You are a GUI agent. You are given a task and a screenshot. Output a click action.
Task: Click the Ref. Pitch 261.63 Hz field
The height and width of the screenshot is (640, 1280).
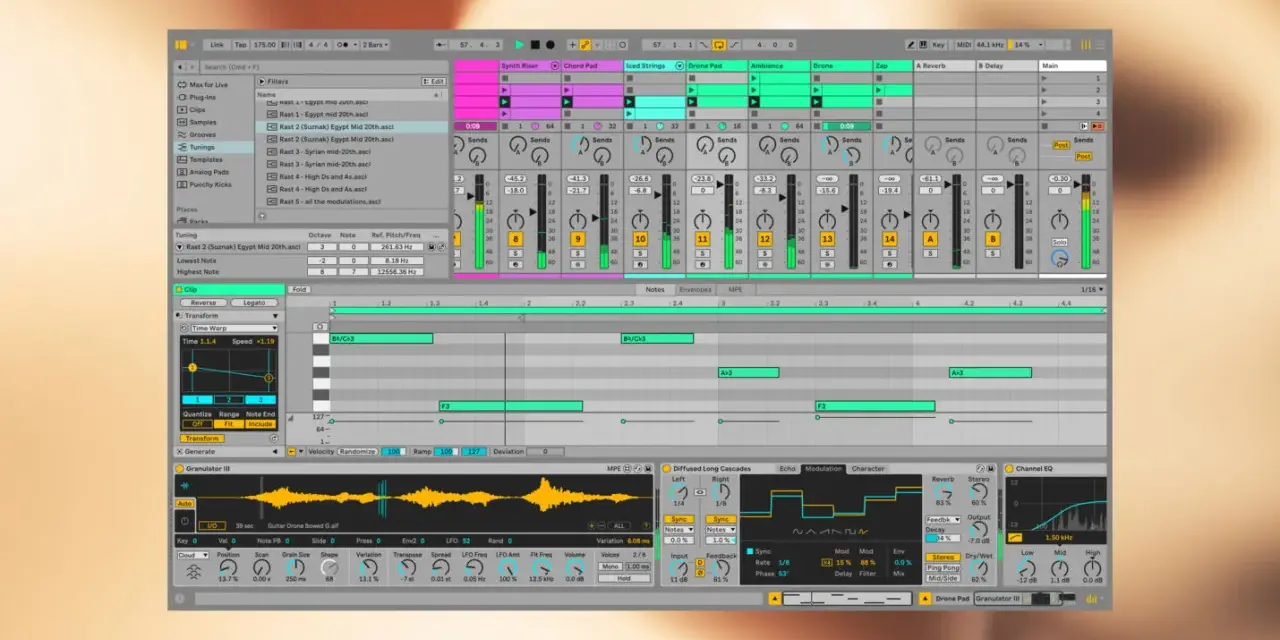397,246
